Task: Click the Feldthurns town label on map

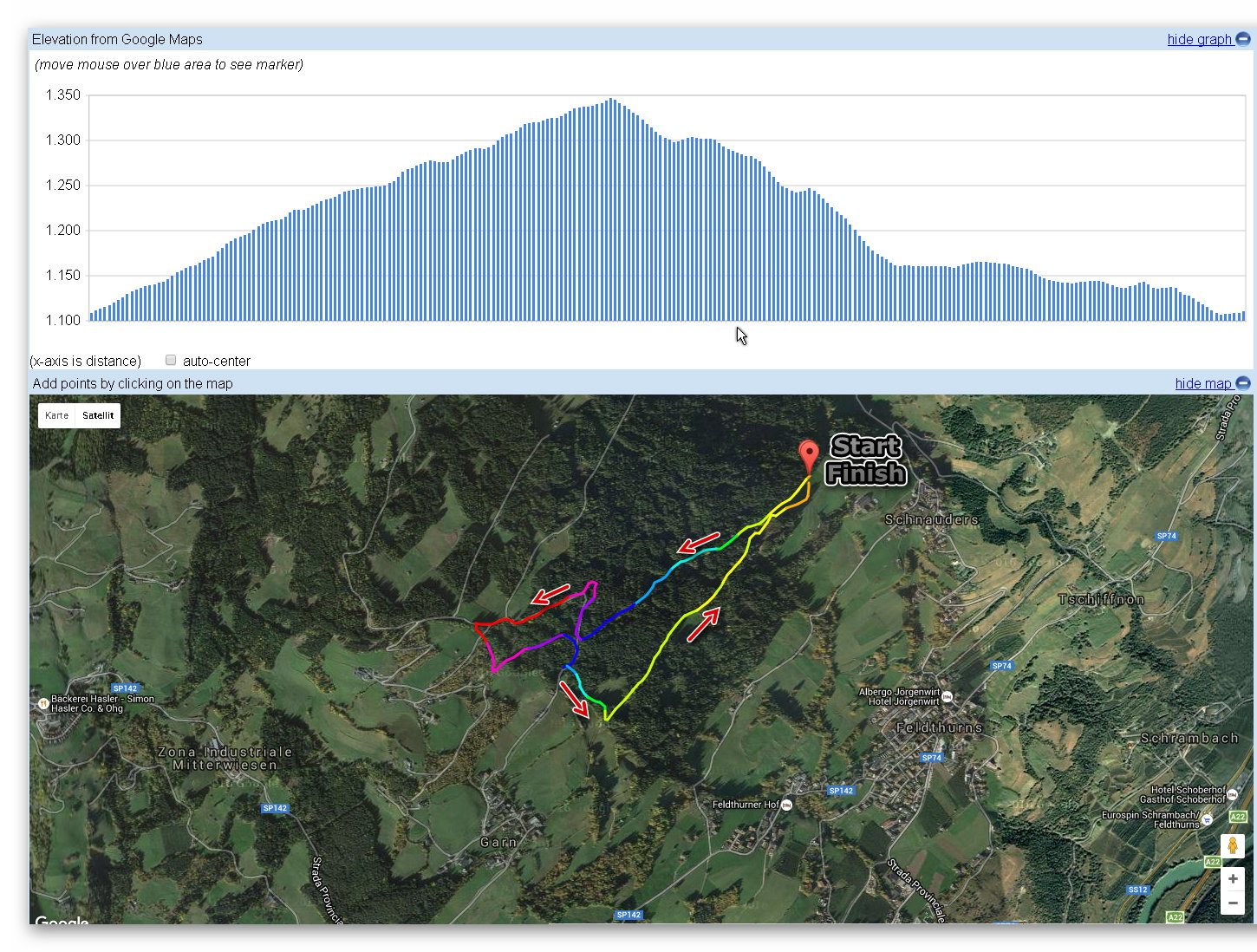Action: point(939,727)
